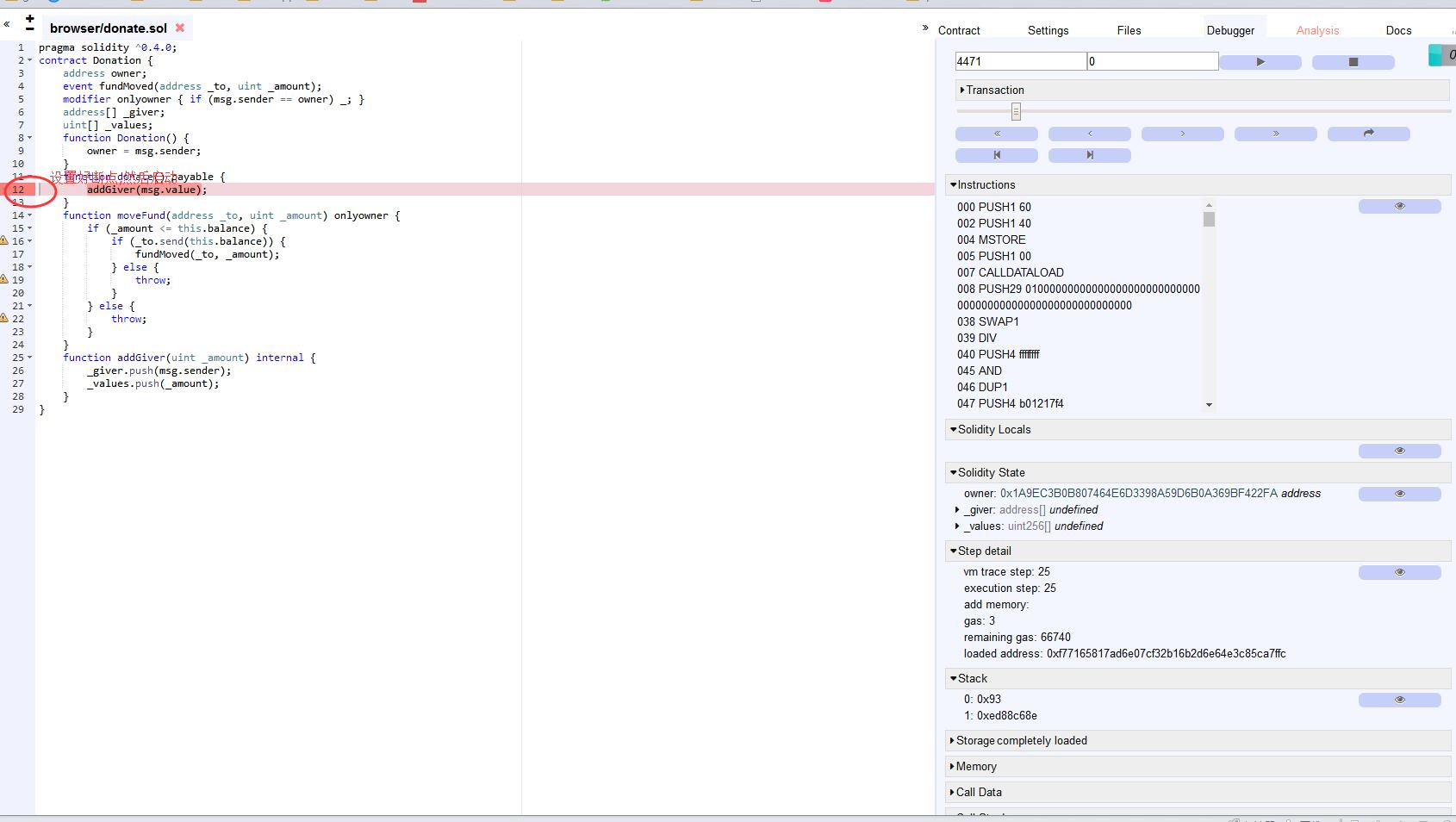1456x822 pixels.
Task: Click the step over back double-chevron button
Action: point(997,134)
